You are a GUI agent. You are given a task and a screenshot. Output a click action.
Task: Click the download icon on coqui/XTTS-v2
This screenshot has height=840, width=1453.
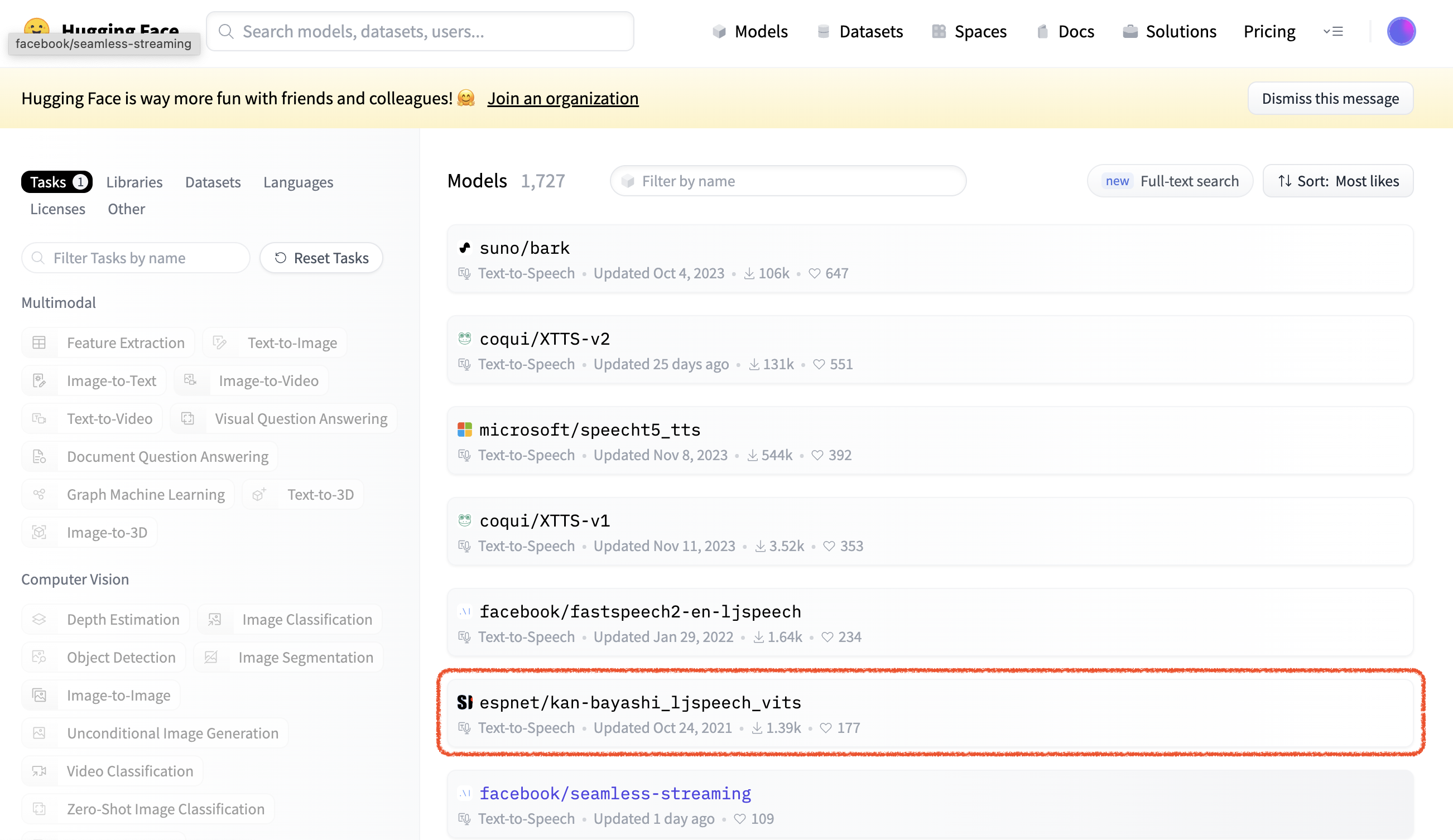(754, 364)
